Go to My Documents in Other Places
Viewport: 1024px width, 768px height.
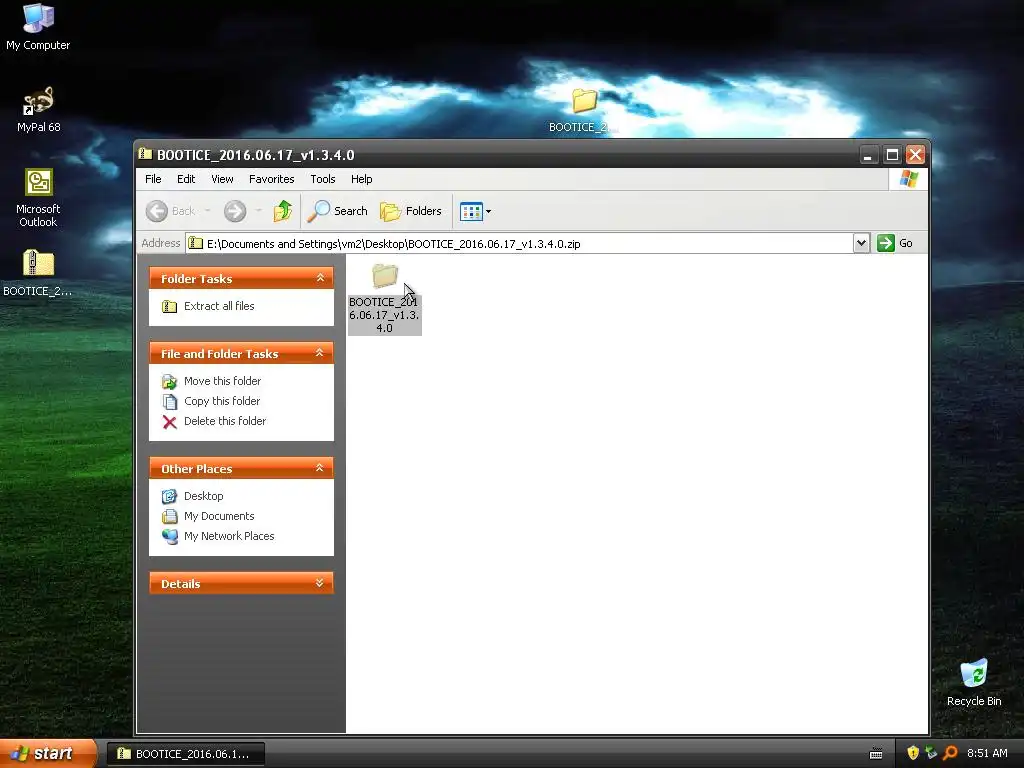click(219, 517)
